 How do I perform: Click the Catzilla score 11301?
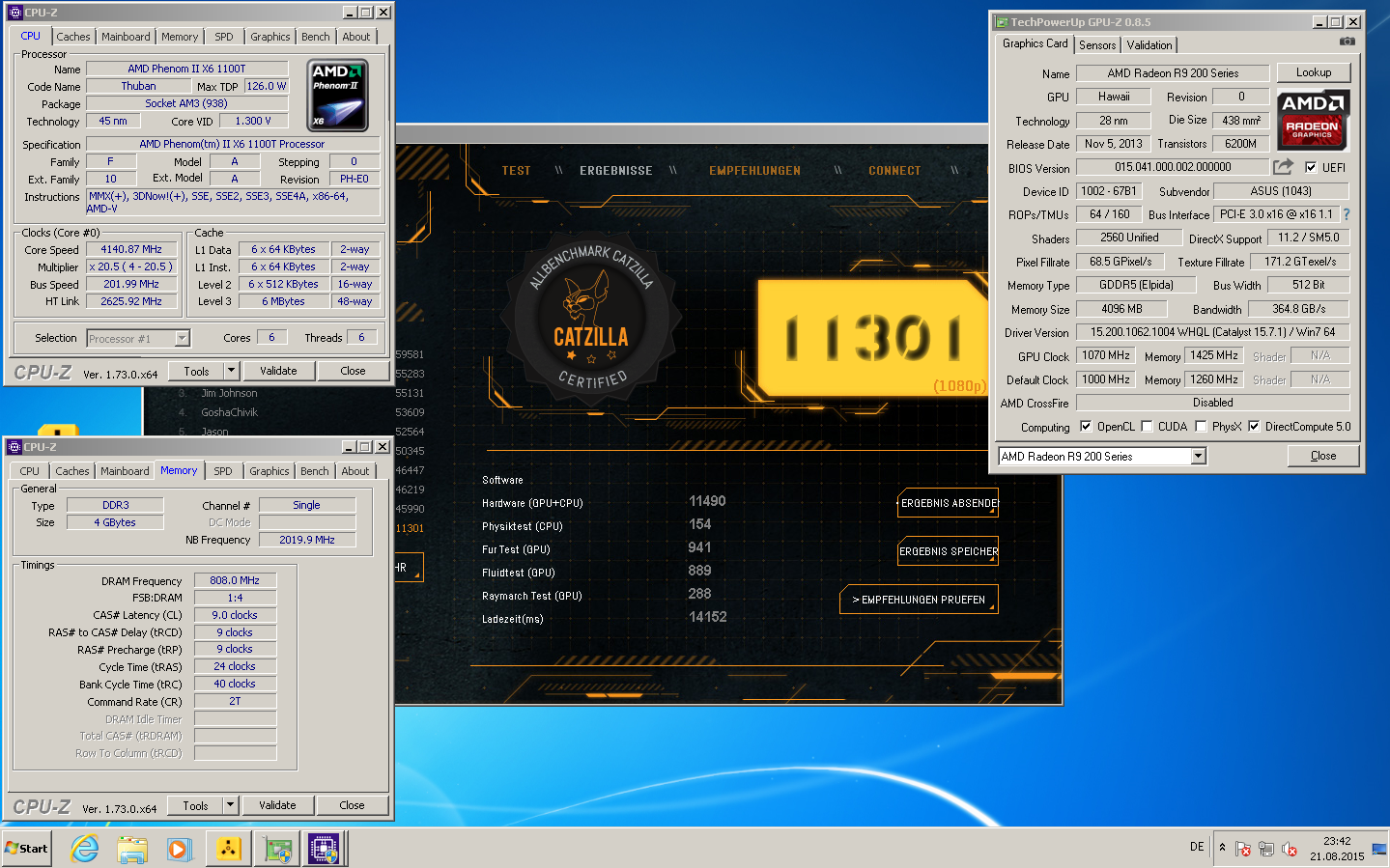pyautogui.click(x=874, y=338)
